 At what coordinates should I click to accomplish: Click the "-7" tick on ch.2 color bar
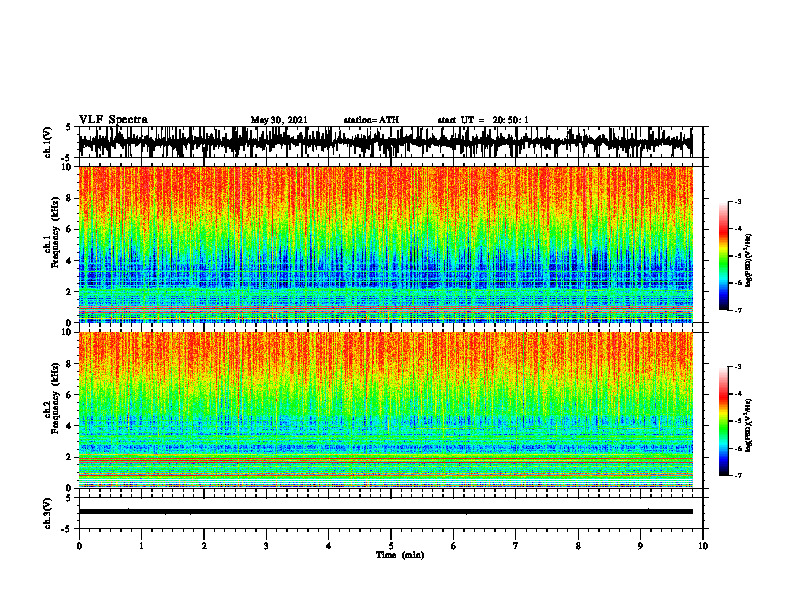pyautogui.click(x=738, y=475)
